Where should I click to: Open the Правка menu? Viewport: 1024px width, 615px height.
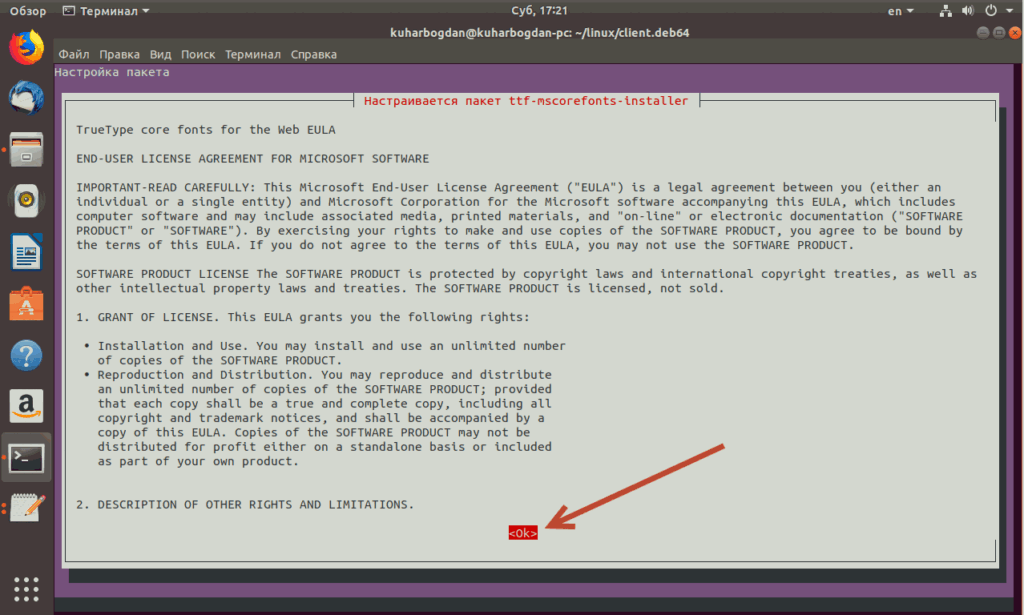point(120,54)
